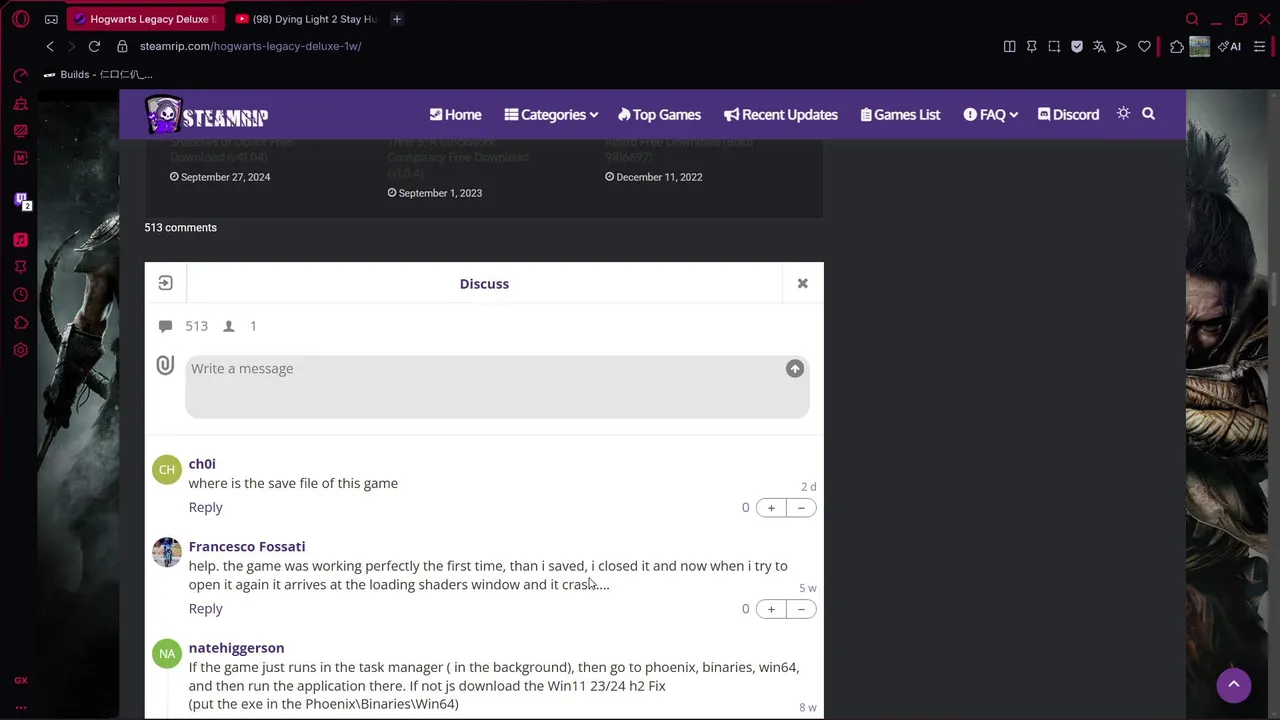Open the site search magnifier in Steamrip nav
The width and height of the screenshot is (1280, 720).
[x=1148, y=114]
